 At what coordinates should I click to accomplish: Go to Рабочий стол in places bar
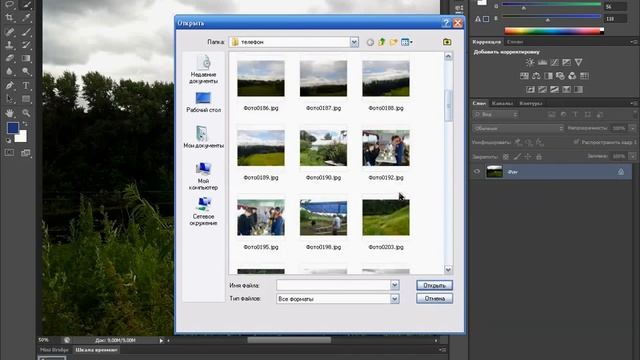coord(203,102)
